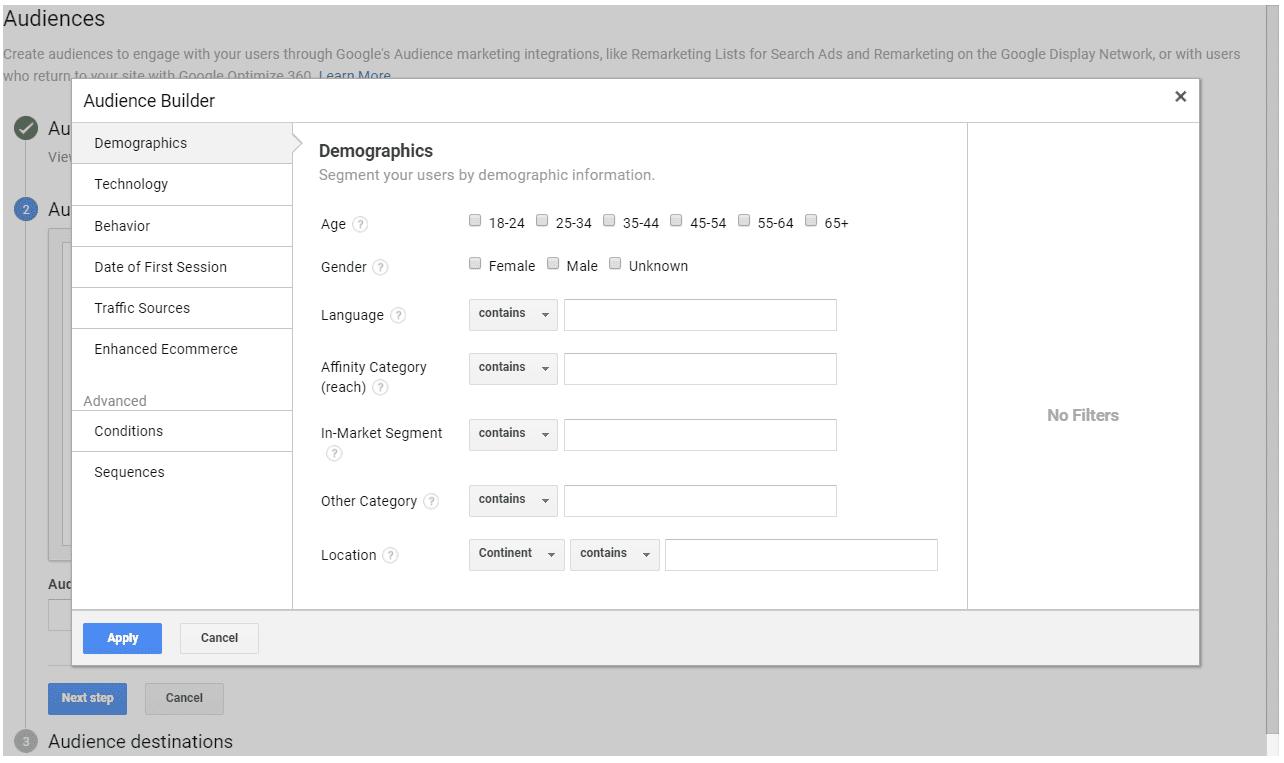1284x763 pixels.
Task: Open the In-Market Segment help icon
Action: [333, 453]
